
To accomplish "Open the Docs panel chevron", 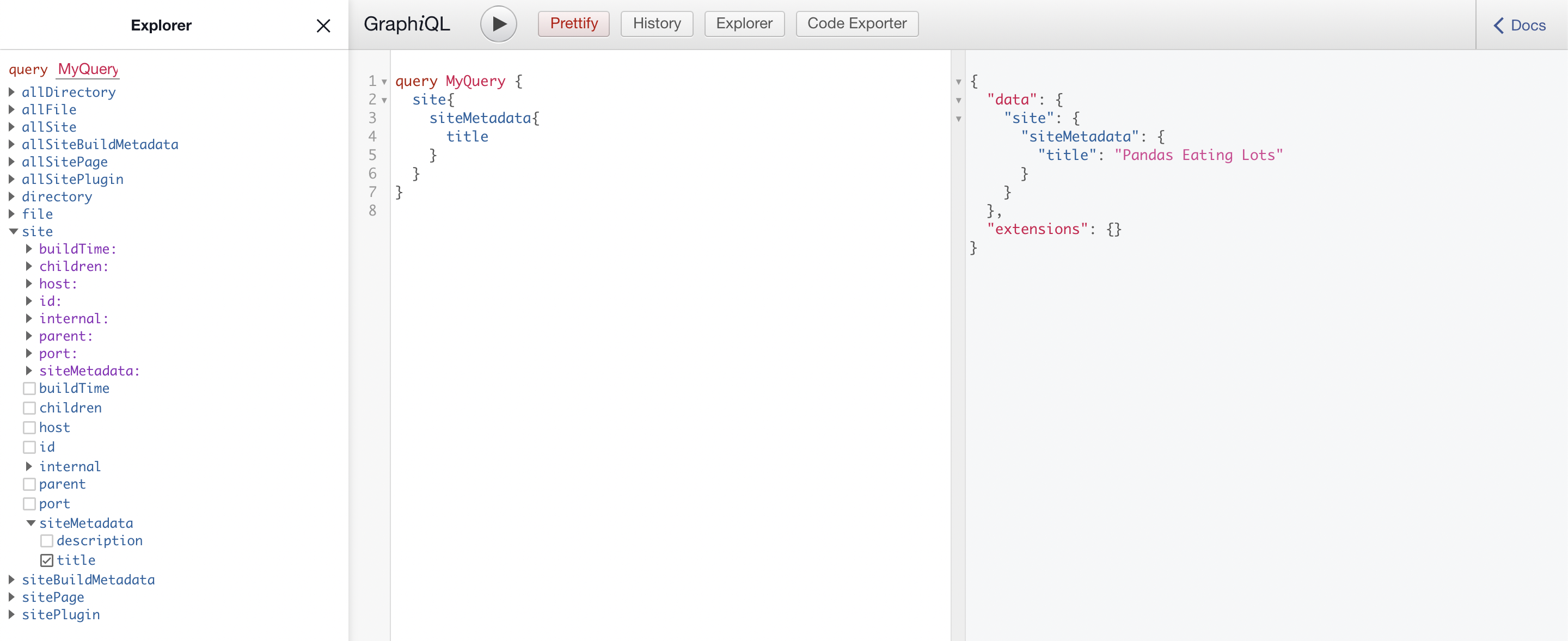I will (x=1498, y=26).
